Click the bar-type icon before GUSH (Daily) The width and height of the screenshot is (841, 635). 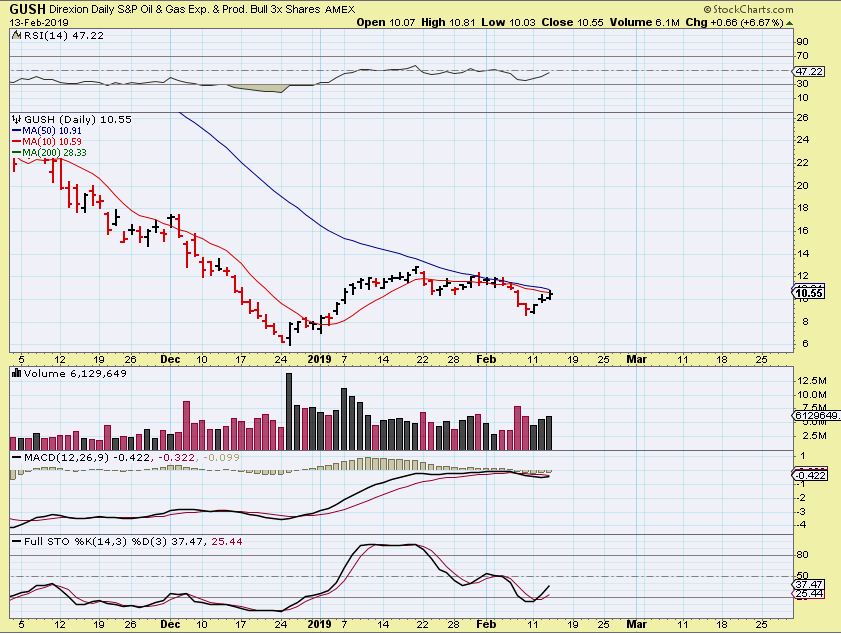(17, 119)
